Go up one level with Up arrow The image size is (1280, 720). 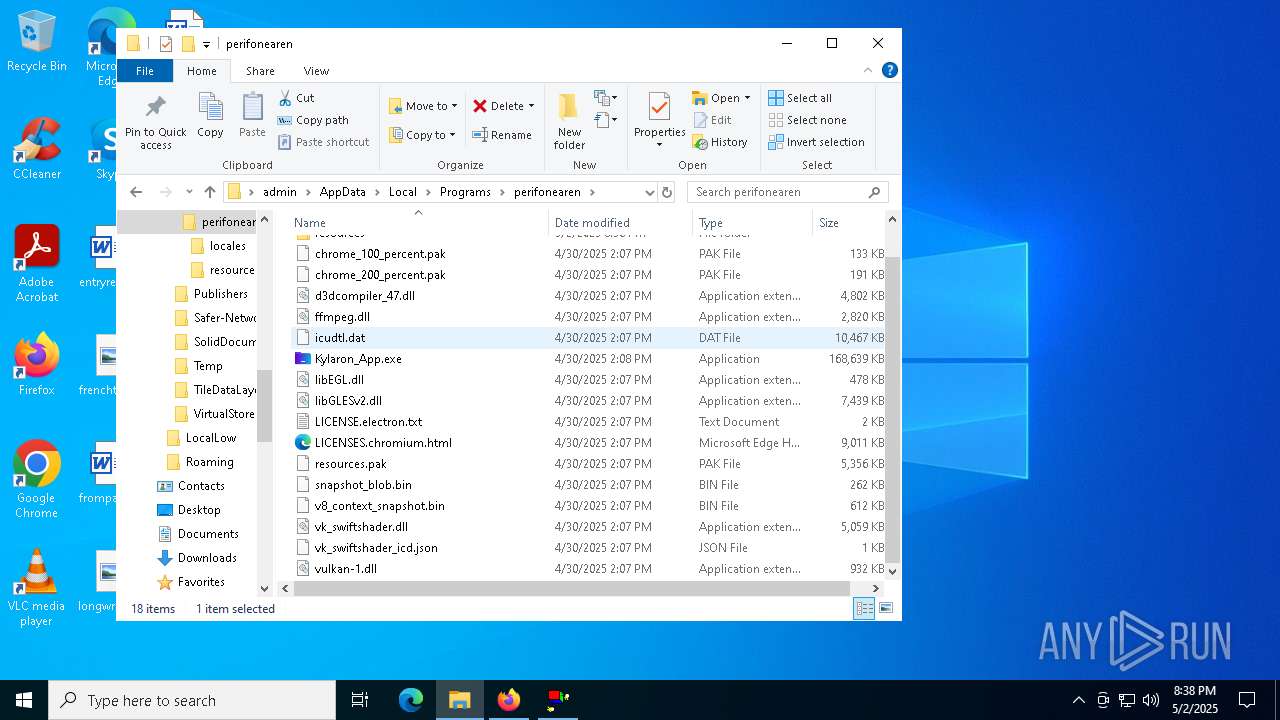pyautogui.click(x=209, y=192)
